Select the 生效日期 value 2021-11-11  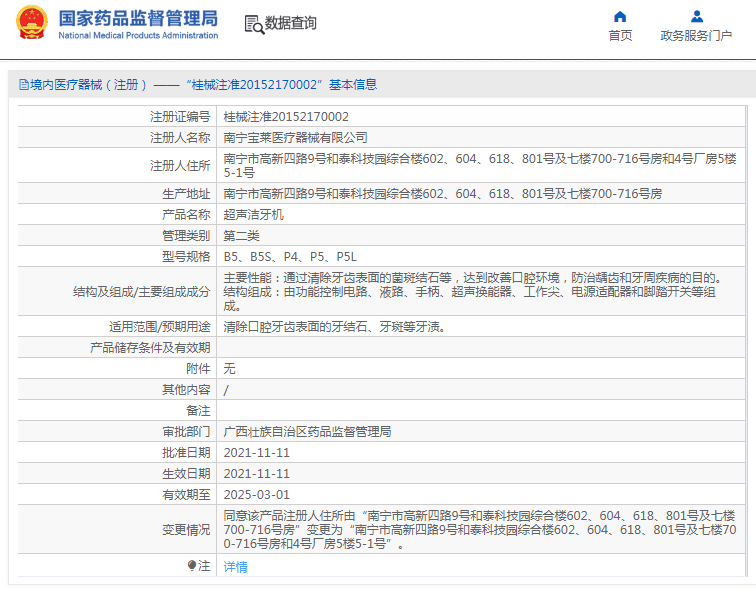click(x=256, y=474)
